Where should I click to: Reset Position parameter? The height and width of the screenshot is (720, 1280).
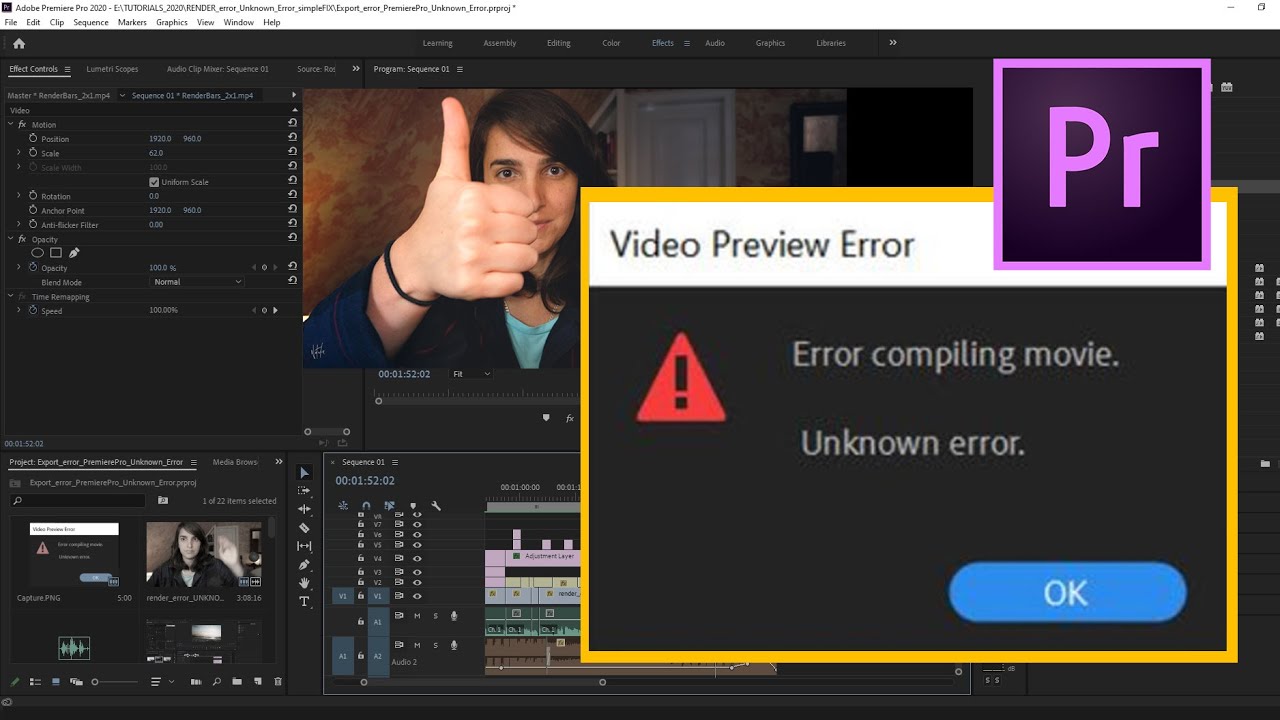pos(292,138)
